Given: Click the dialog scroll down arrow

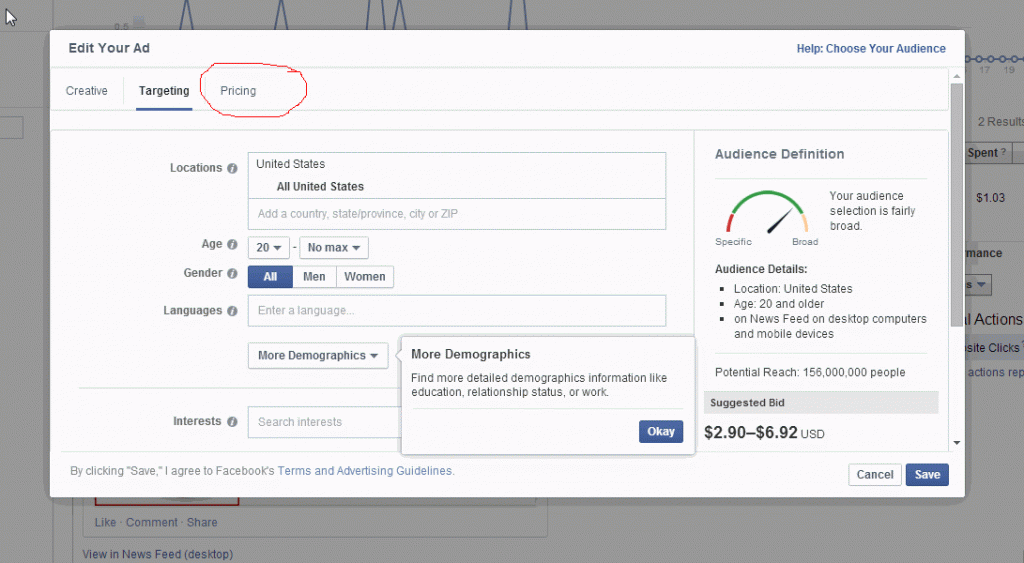Looking at the screenshot, I should pyautogui.click(x=957, y=443).
